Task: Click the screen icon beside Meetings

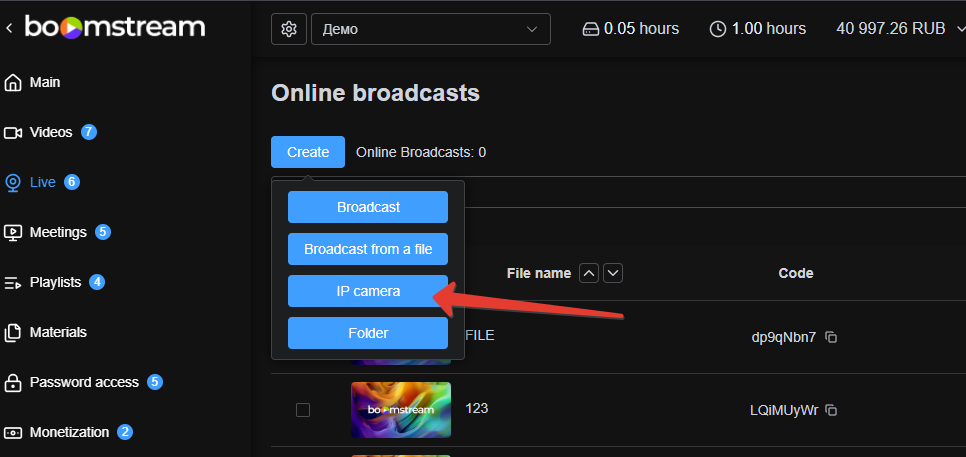Action: 13,233
